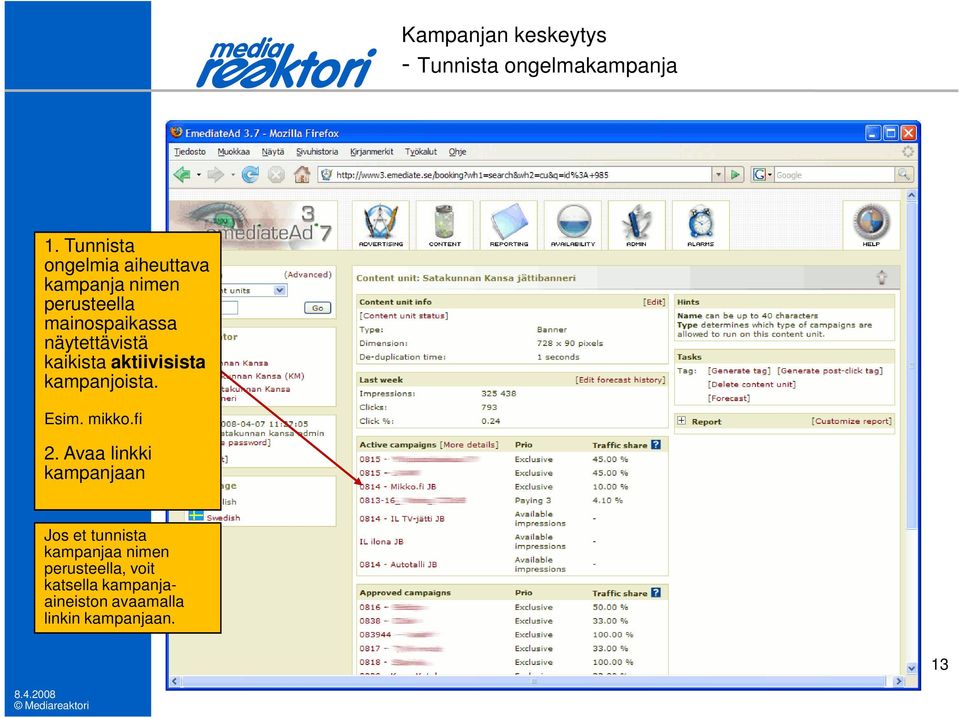Image resolution: width=959 pixels, height=718 pixels.
Task: Open the Availability section icon
Action: [572, 224]
